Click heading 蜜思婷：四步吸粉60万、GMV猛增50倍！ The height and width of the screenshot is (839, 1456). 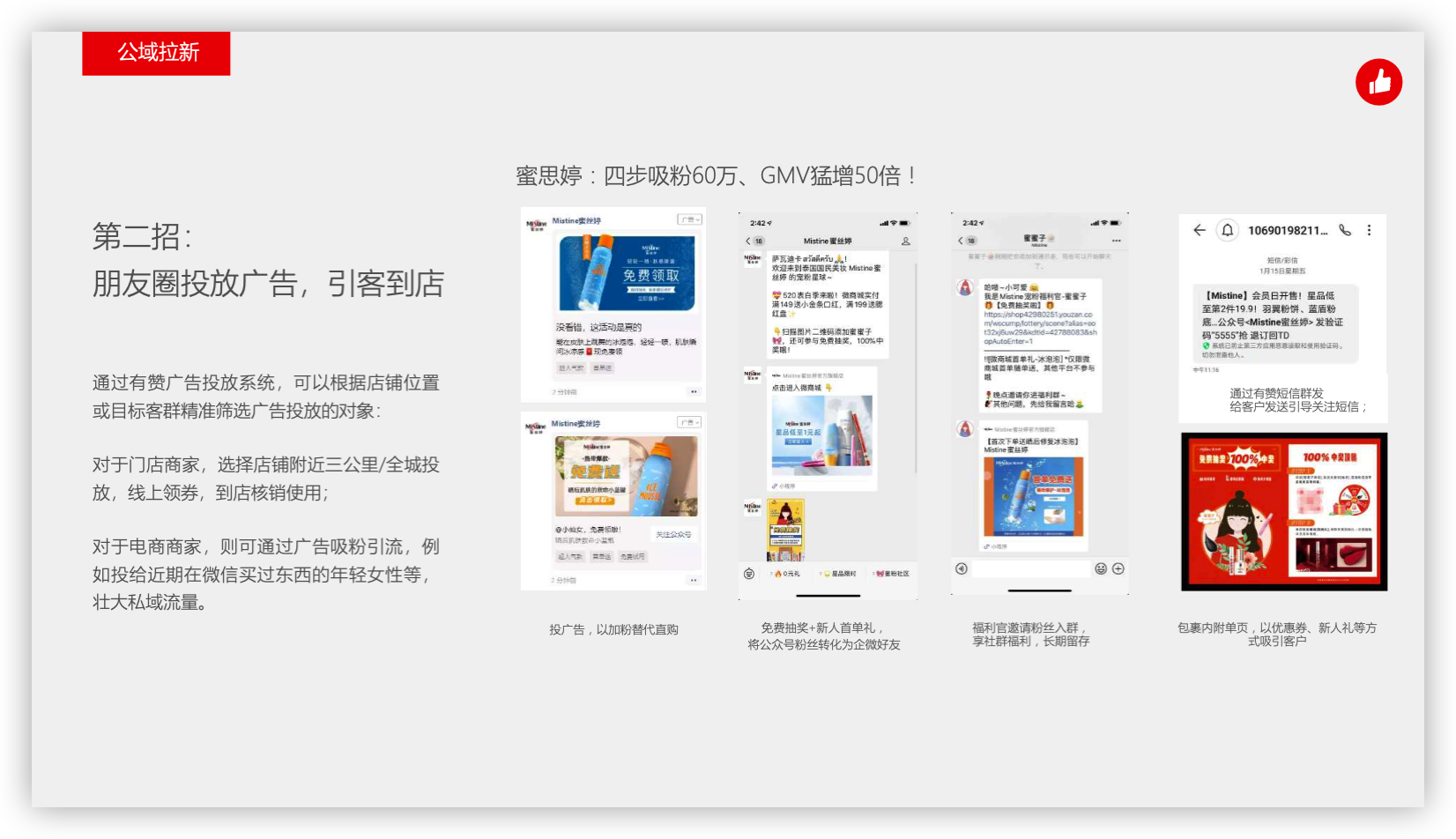[x=715, y=176]
